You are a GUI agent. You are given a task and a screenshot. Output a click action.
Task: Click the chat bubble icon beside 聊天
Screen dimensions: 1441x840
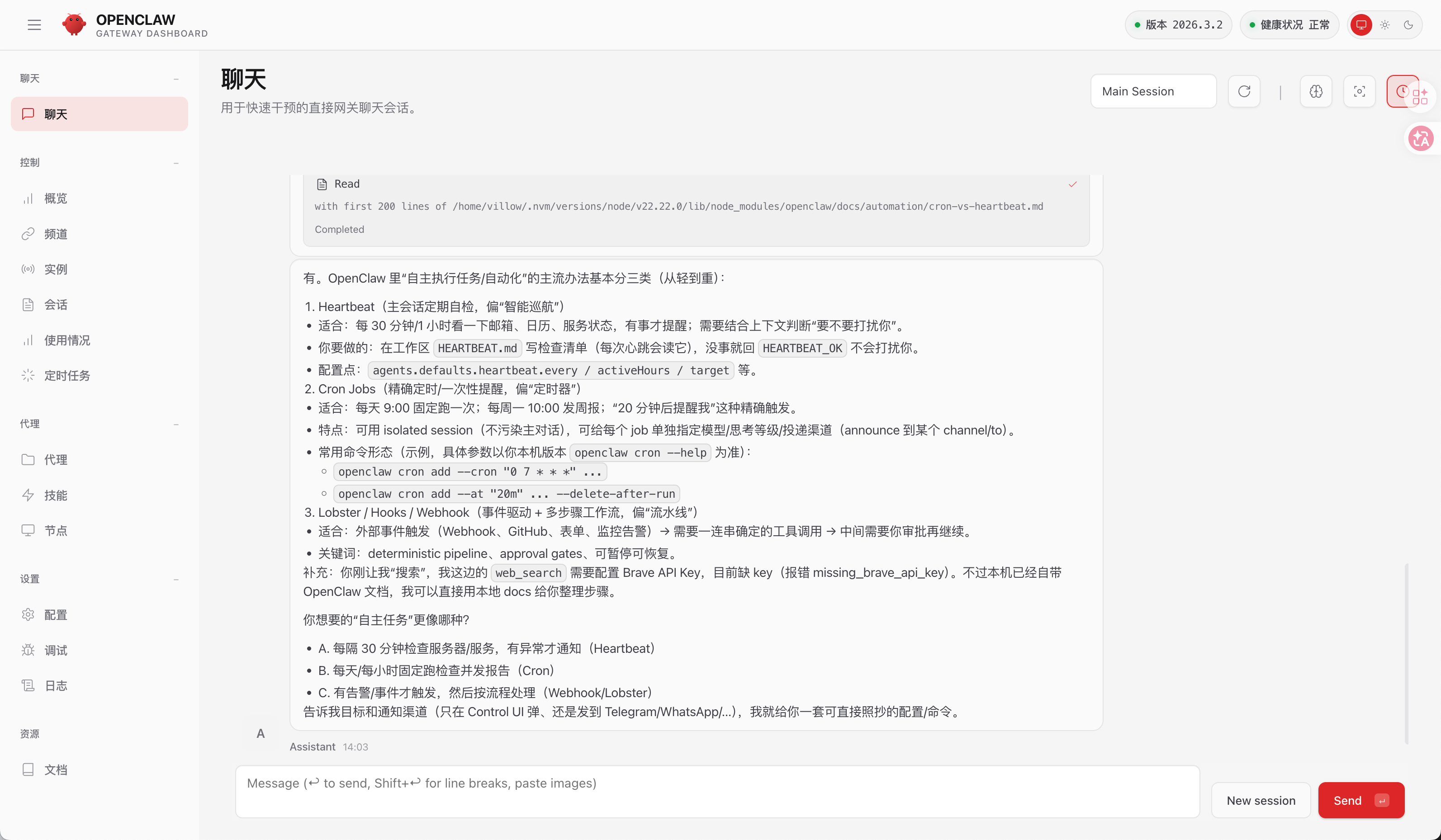pos(28,114)
